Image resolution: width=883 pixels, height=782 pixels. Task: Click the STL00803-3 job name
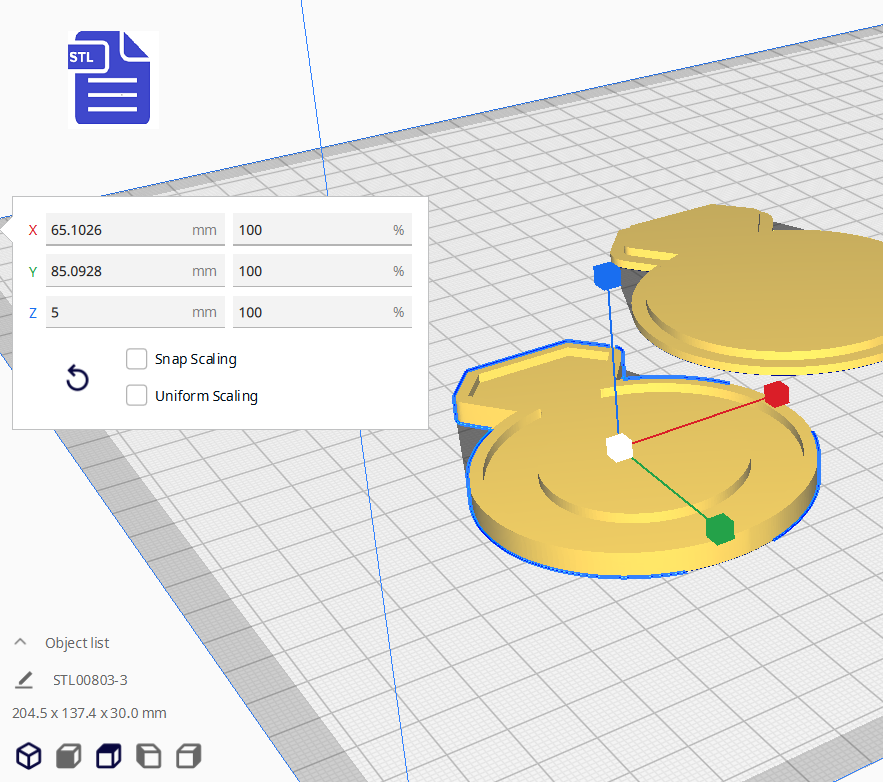(90, 680)
